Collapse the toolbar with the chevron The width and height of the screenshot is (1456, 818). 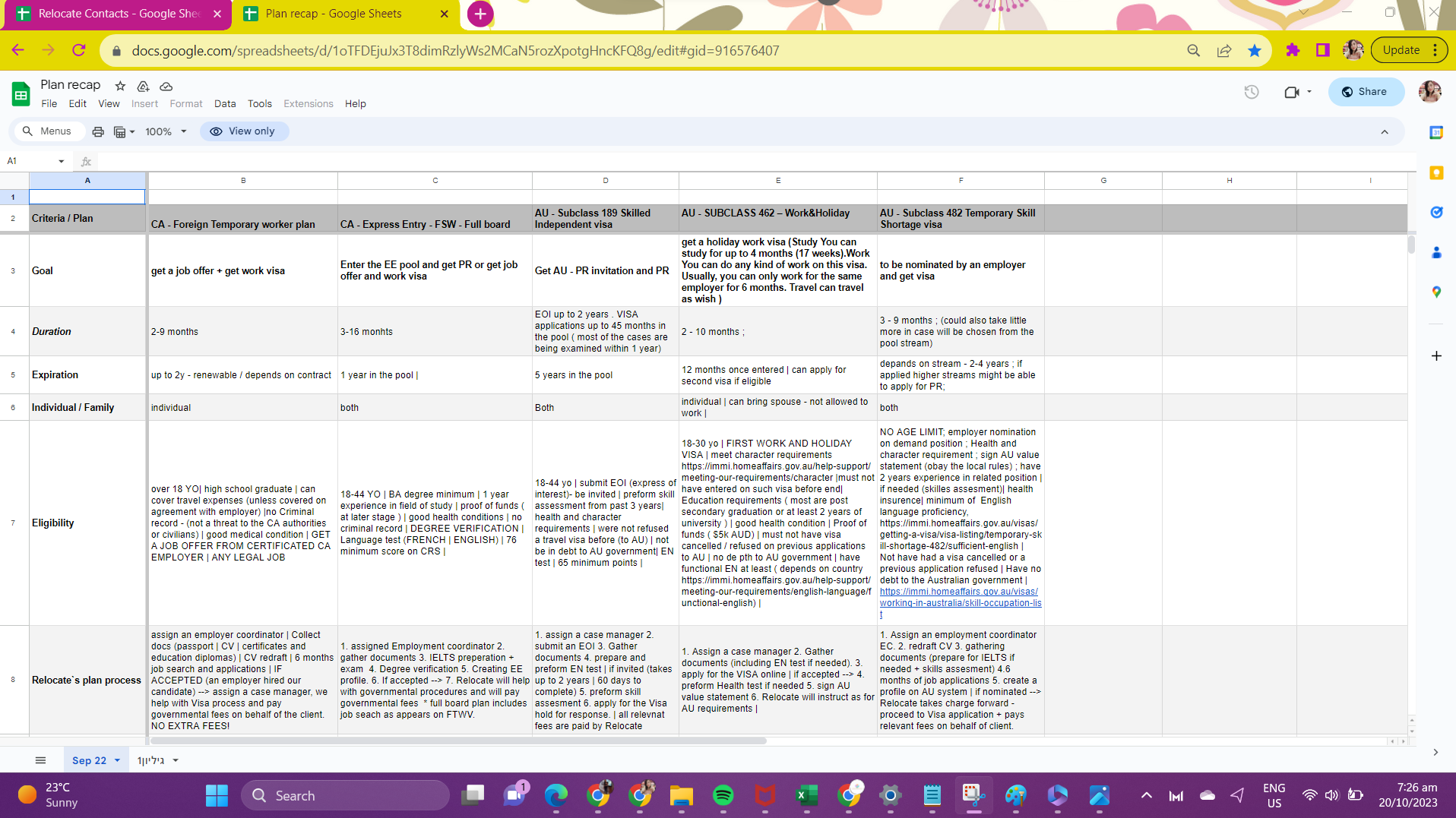(1385, 131)
